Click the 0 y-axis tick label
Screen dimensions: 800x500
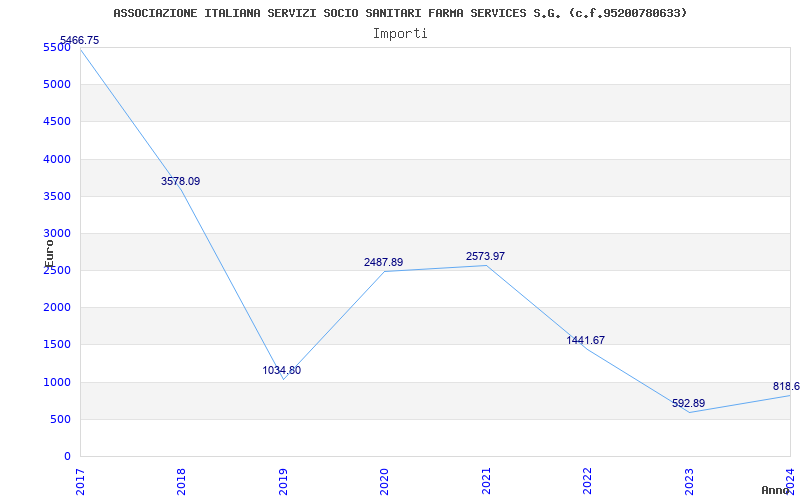pos(67,456)
